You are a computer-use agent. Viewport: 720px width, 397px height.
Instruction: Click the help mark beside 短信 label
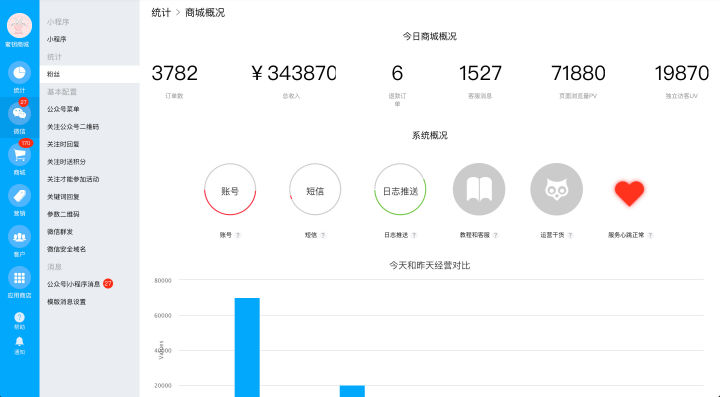[x=323, y=235]
